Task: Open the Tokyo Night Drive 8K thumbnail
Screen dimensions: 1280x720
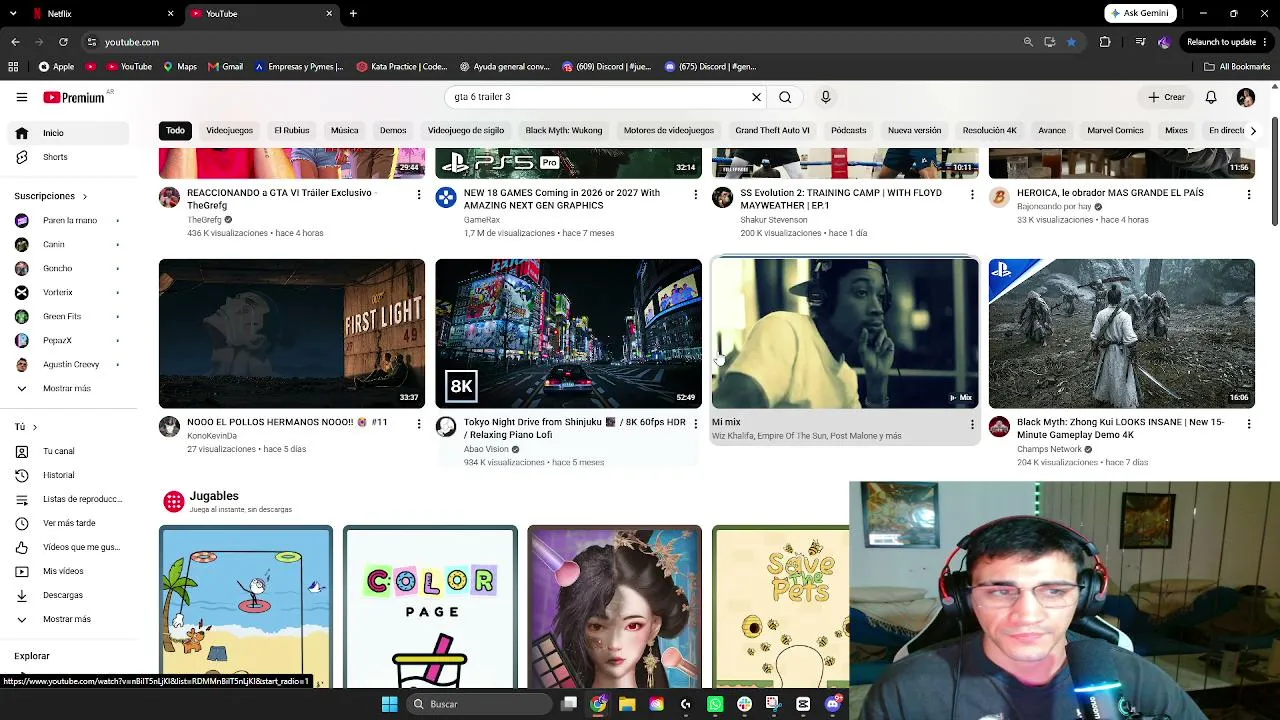Action: click(568, 334)
